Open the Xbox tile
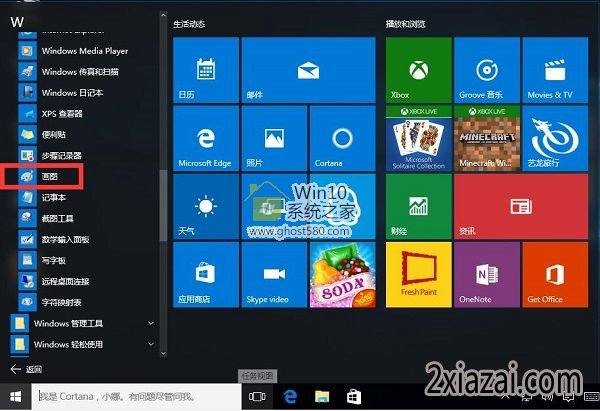The height and width of the screenshot is (411, 600). [419, 70]
